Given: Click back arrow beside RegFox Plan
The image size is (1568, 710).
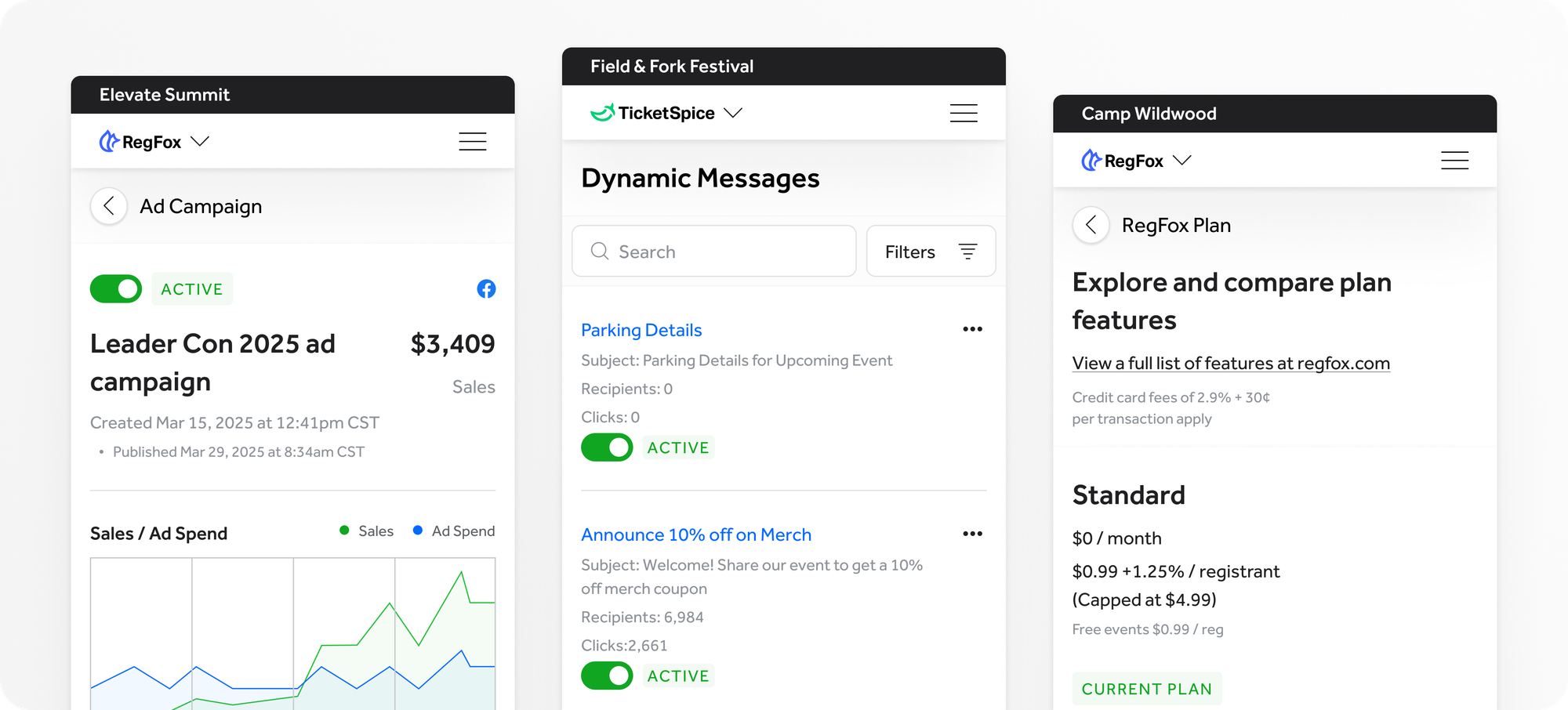Looking at the screenshot, I should coord(1091,226).
